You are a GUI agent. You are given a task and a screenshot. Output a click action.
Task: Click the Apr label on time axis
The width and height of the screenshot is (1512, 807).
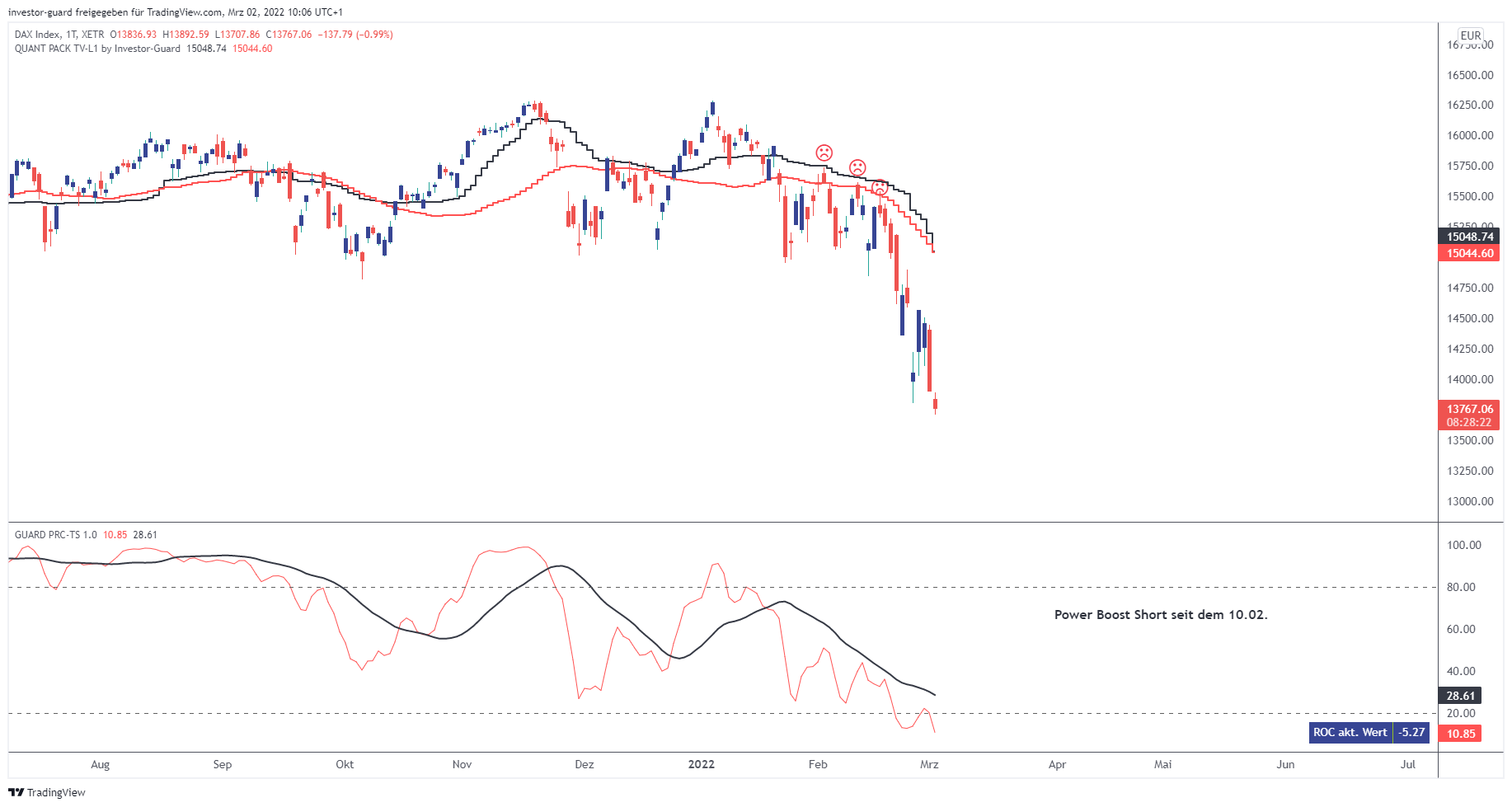tap(1057, 764)
